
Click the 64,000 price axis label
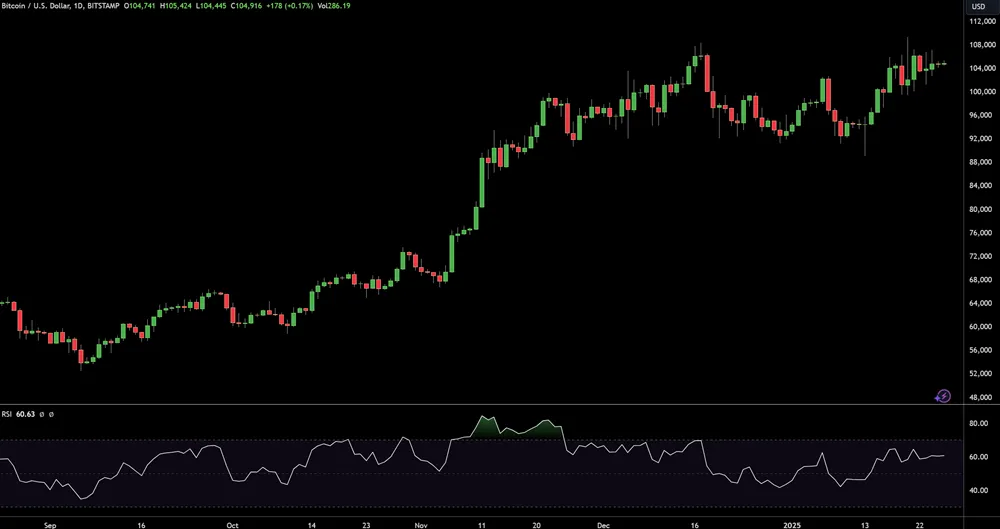[980, 303]
